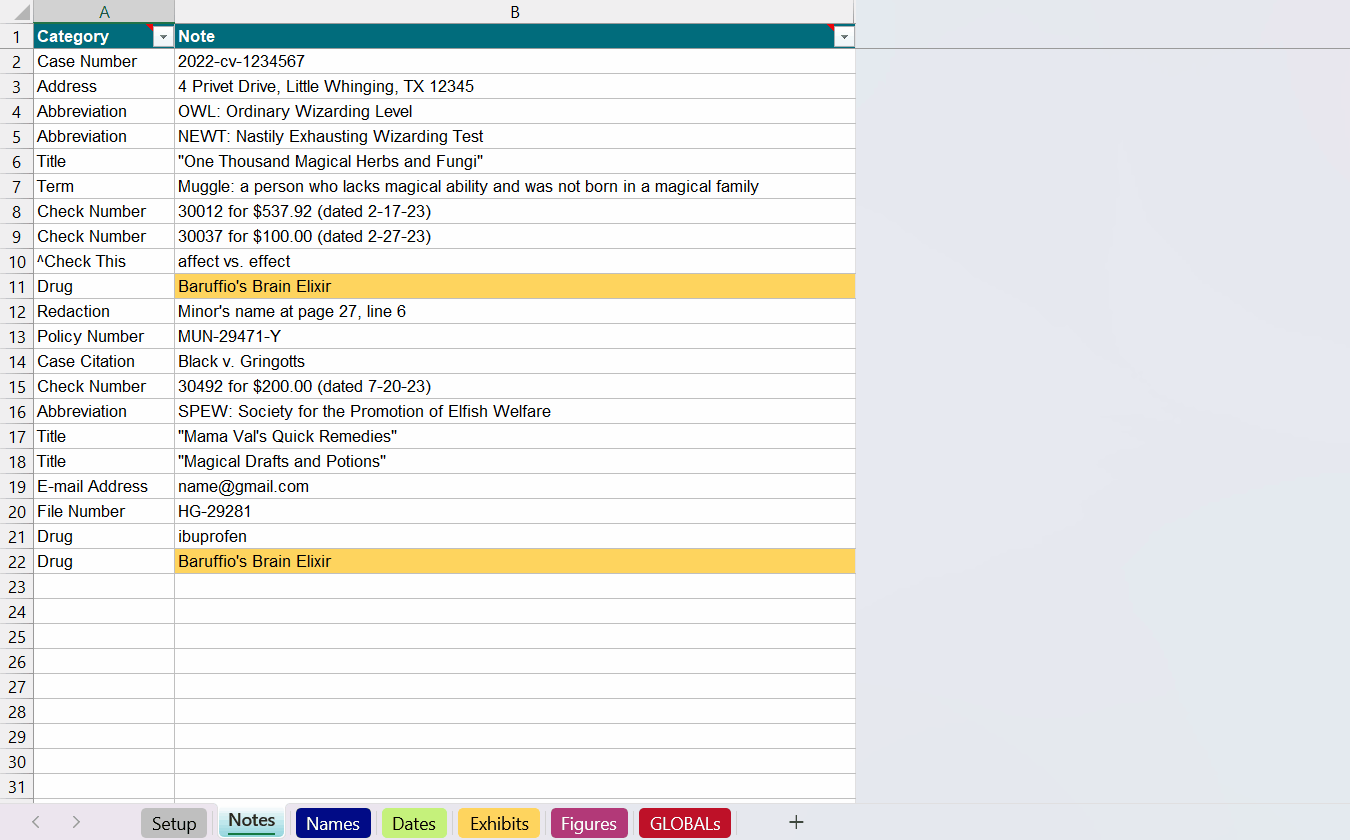Image resolution: width=1350 pixels, height=840 pixels.
Task: Select Drug category cell in row 21
Action: (x=104, y=536)
